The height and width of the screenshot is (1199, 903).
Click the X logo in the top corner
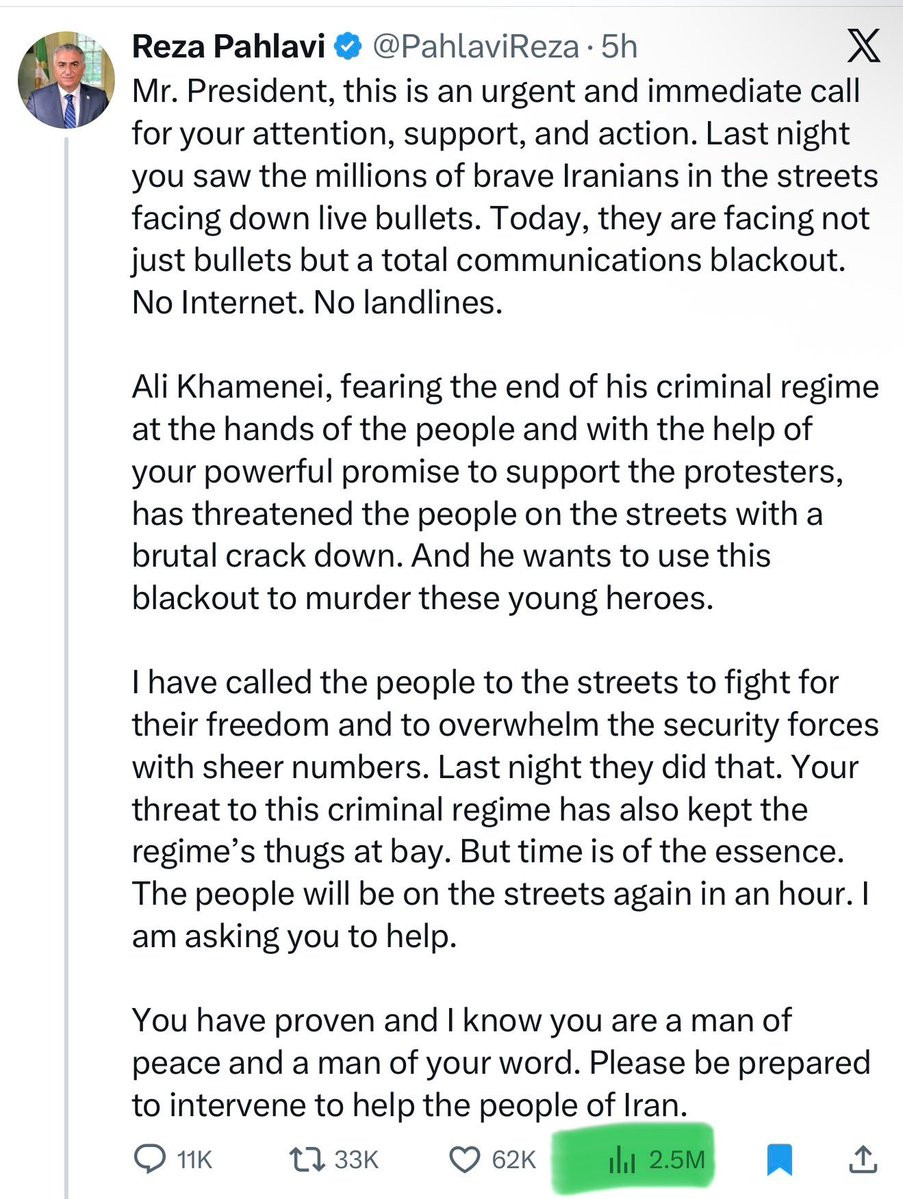(x=864, y=46)
